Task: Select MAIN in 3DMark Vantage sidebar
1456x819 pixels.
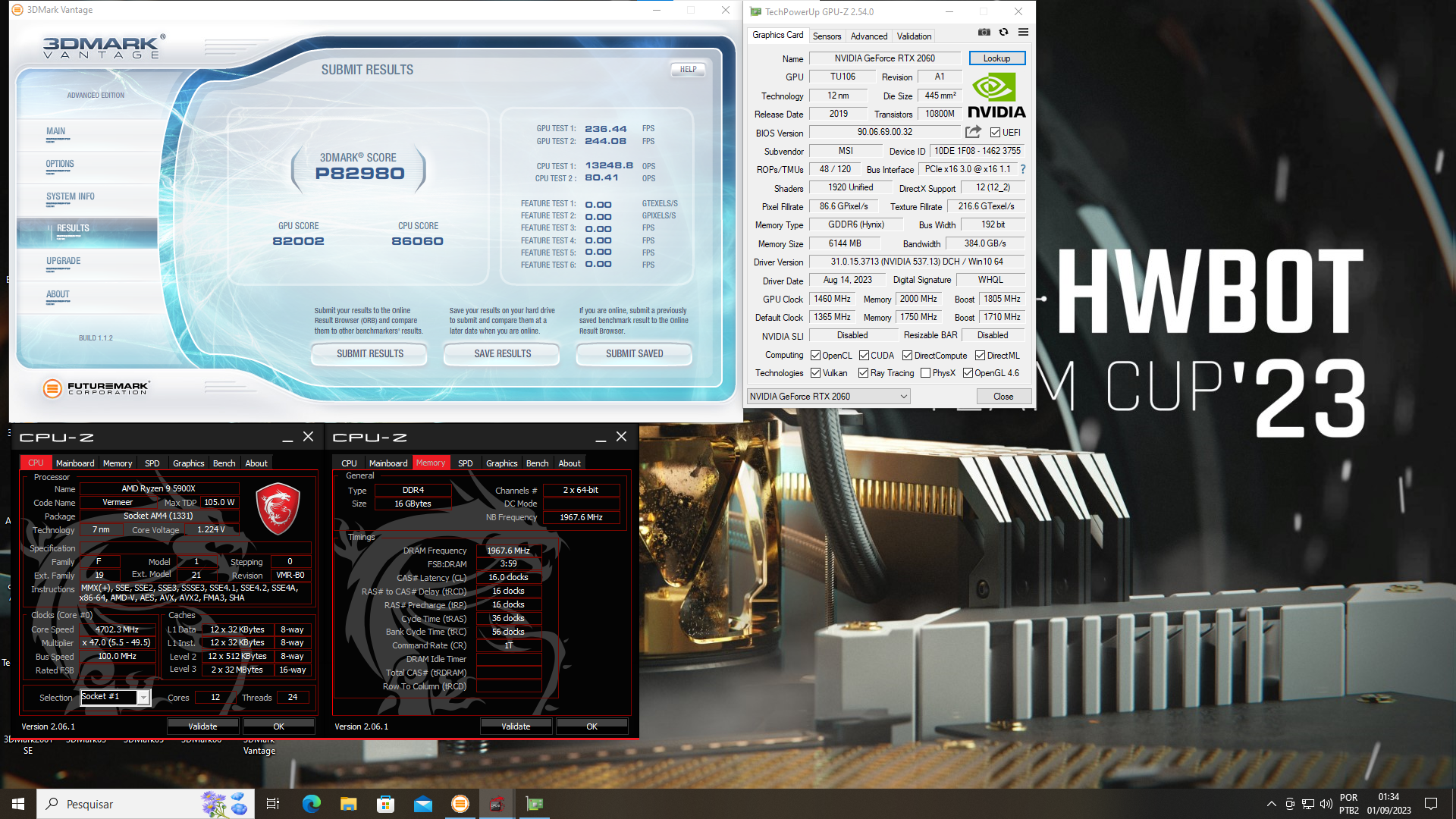Action: point(55,132)
